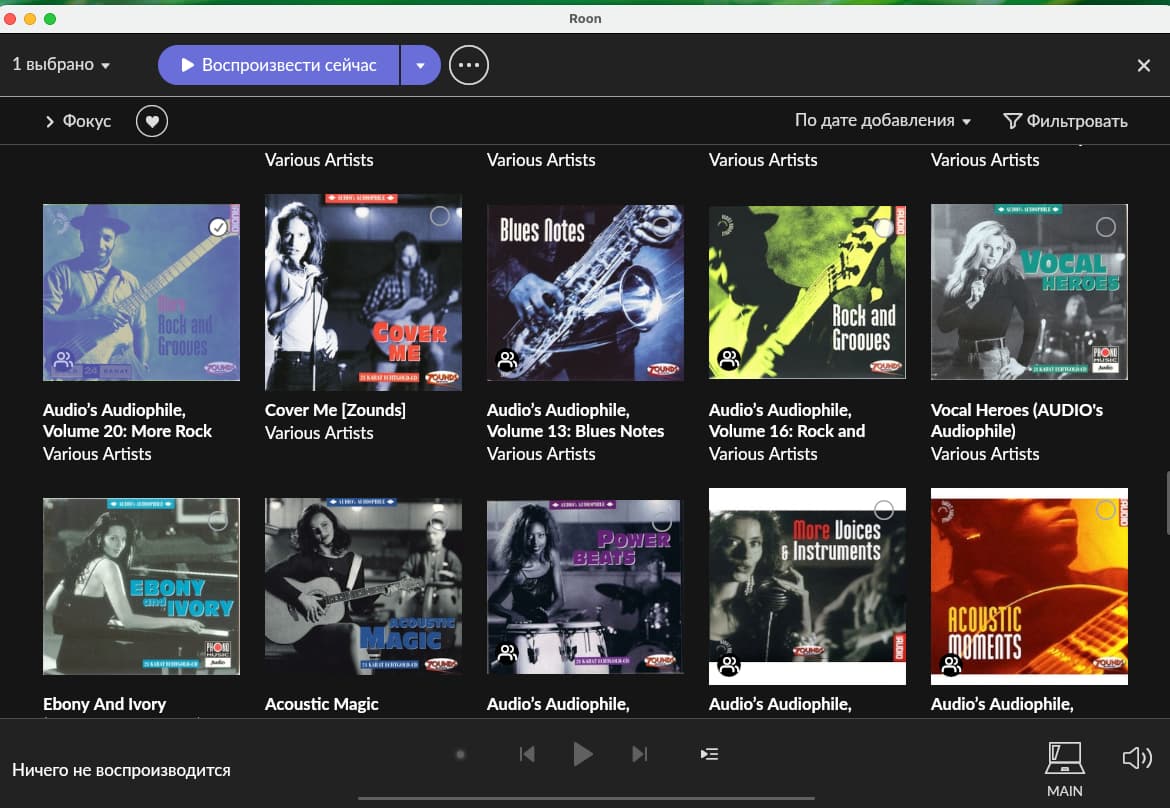Open the three-dot more options menu
1170x808 pixels.
coord(469,65)
